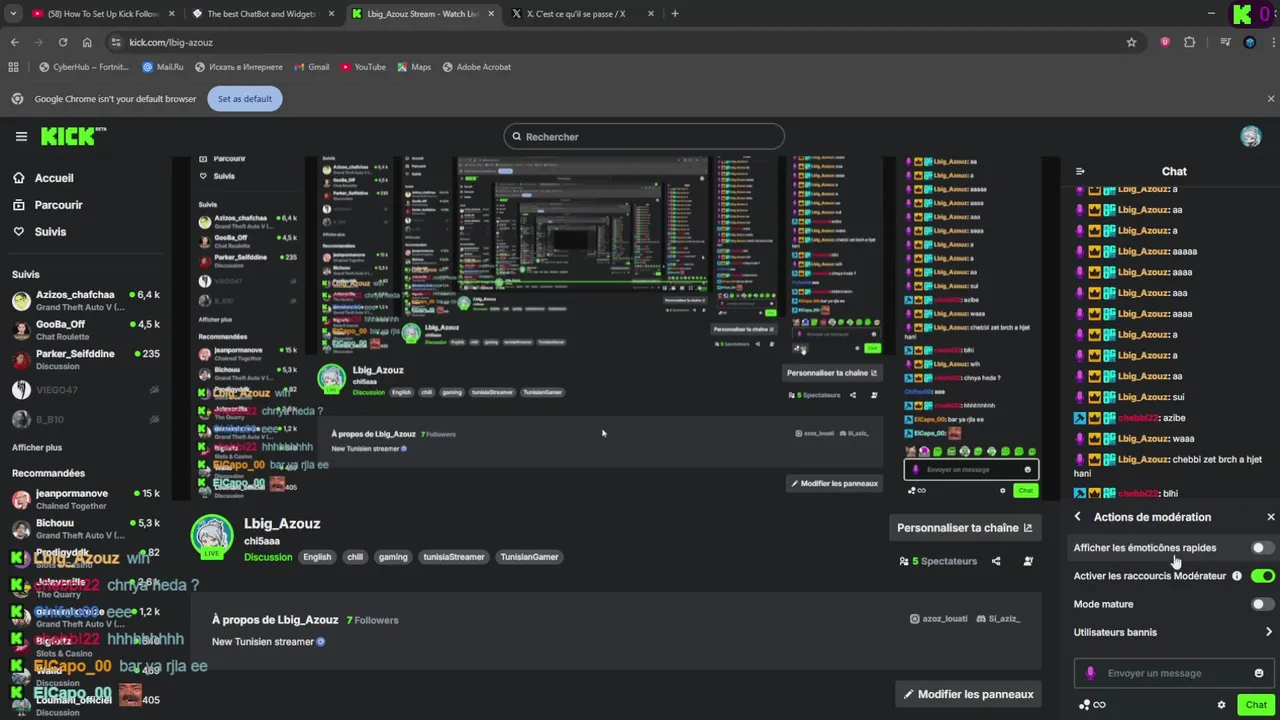Open the Discussion category link
Screen dimensions: 1280x720
[268, 557]
